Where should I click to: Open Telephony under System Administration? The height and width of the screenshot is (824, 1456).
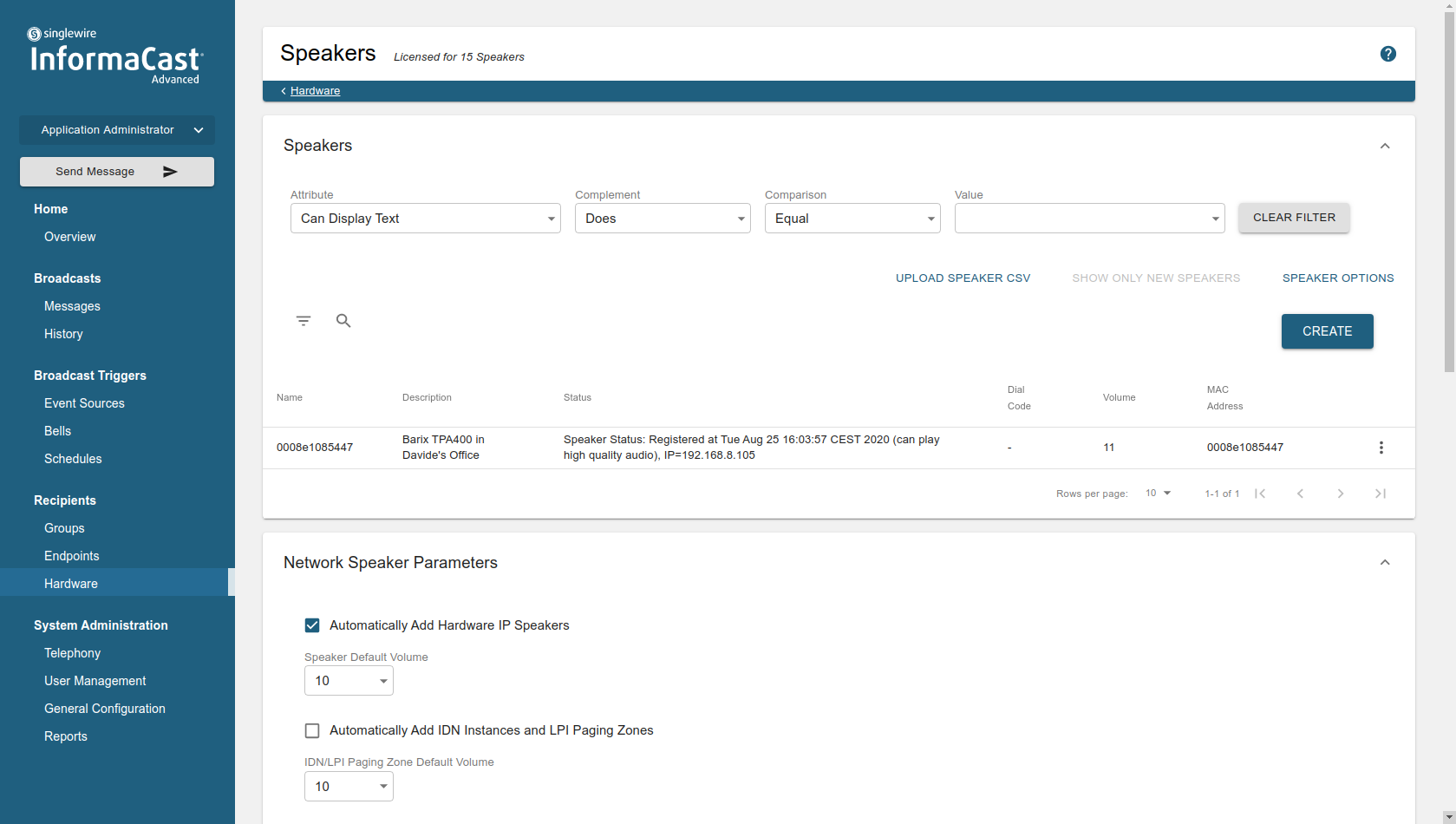point(72,652)
